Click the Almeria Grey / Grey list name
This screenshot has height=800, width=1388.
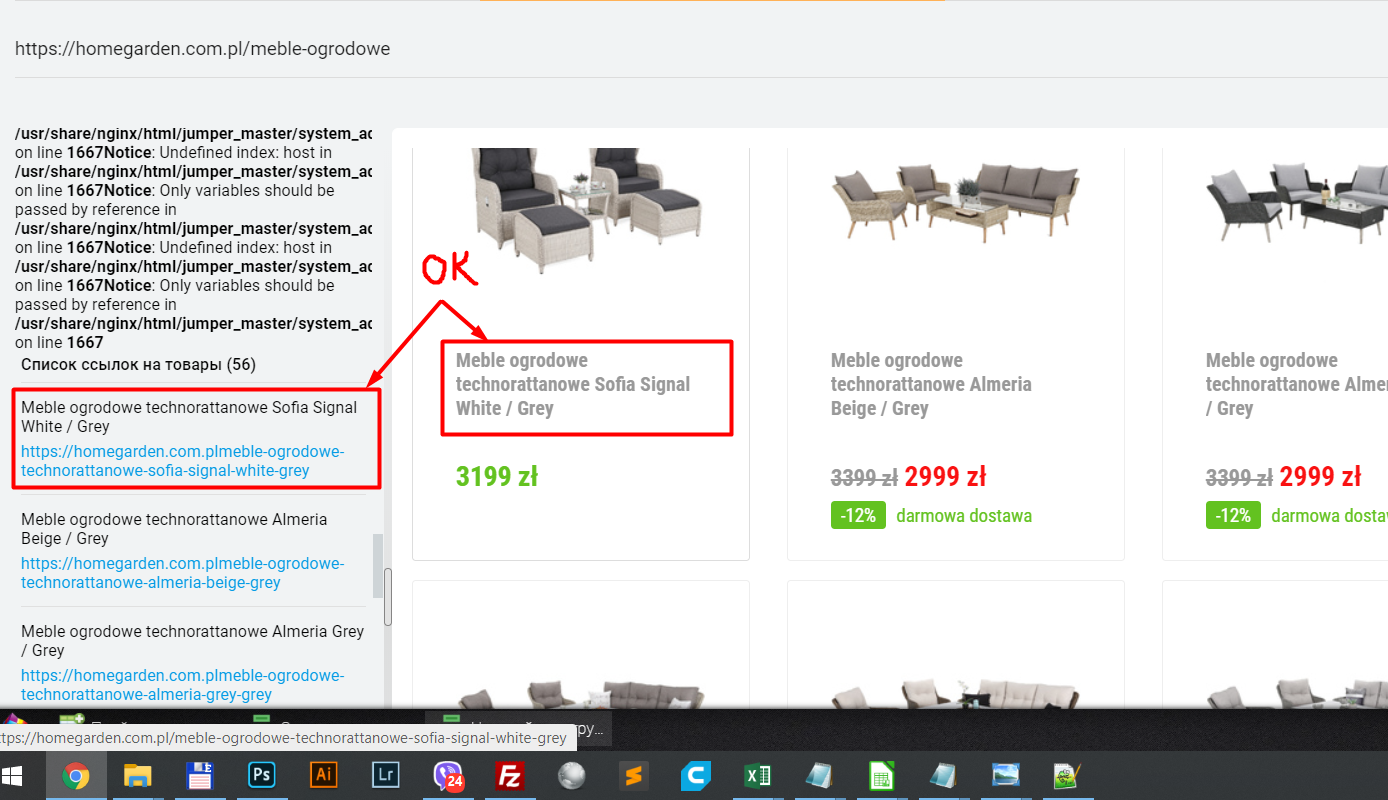click(193, 640)
